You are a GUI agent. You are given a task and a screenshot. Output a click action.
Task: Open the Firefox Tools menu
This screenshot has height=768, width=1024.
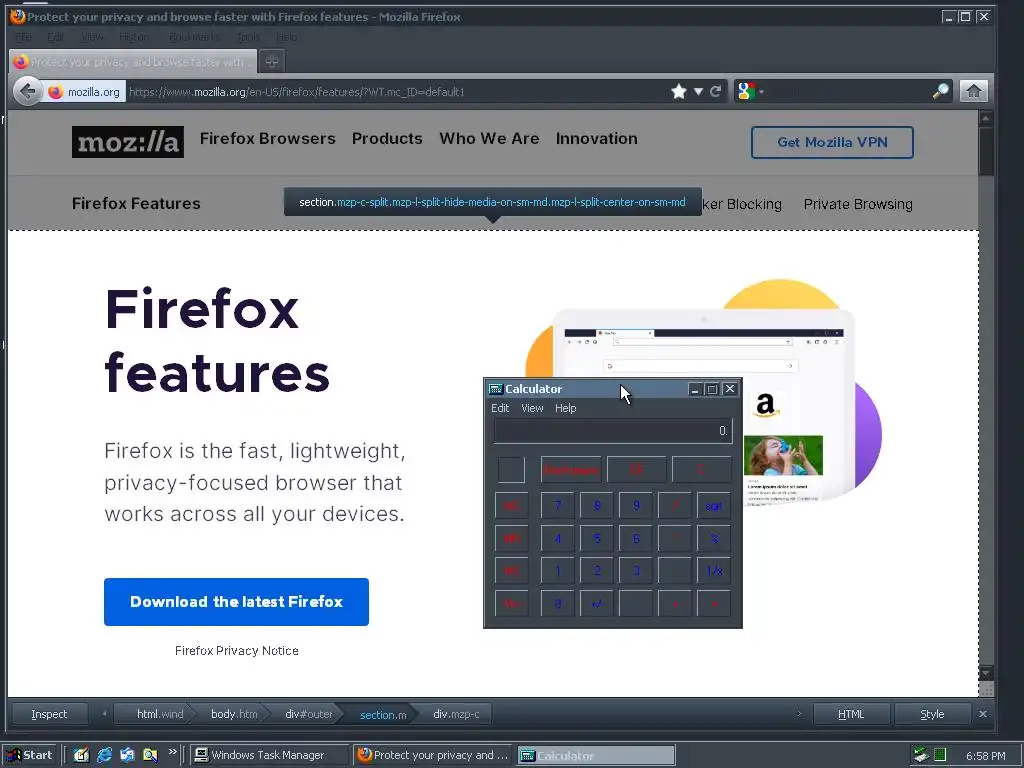[248, 37]
